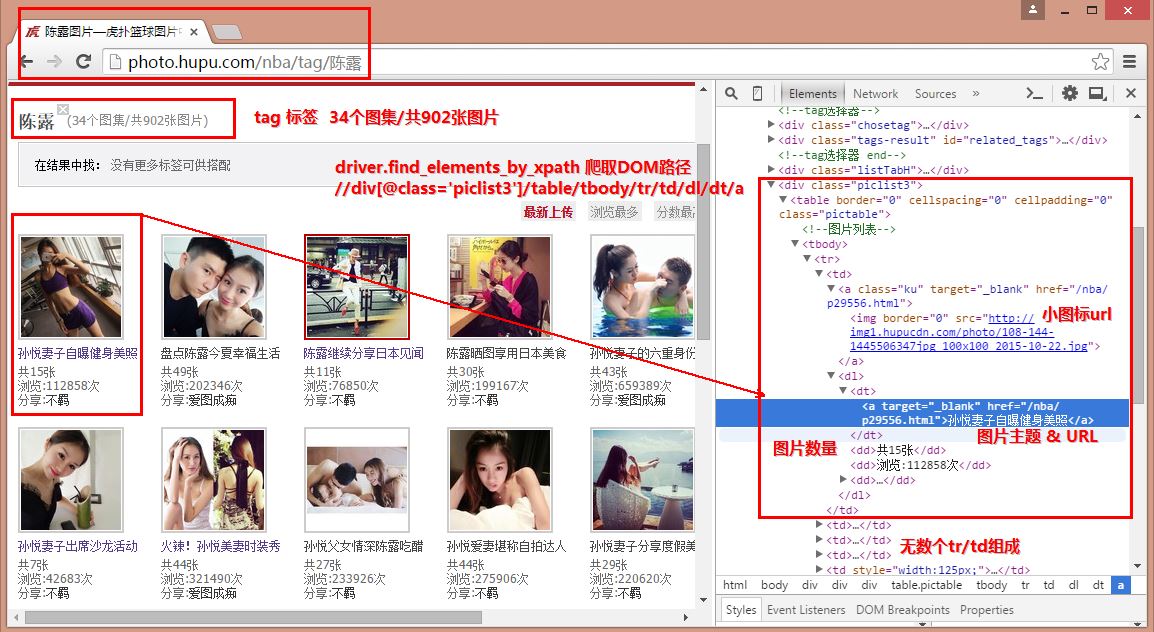This screenshot has width=1154, height=632.
Task: Open DevTools settings gear
Action: [x=1069, y=93]
